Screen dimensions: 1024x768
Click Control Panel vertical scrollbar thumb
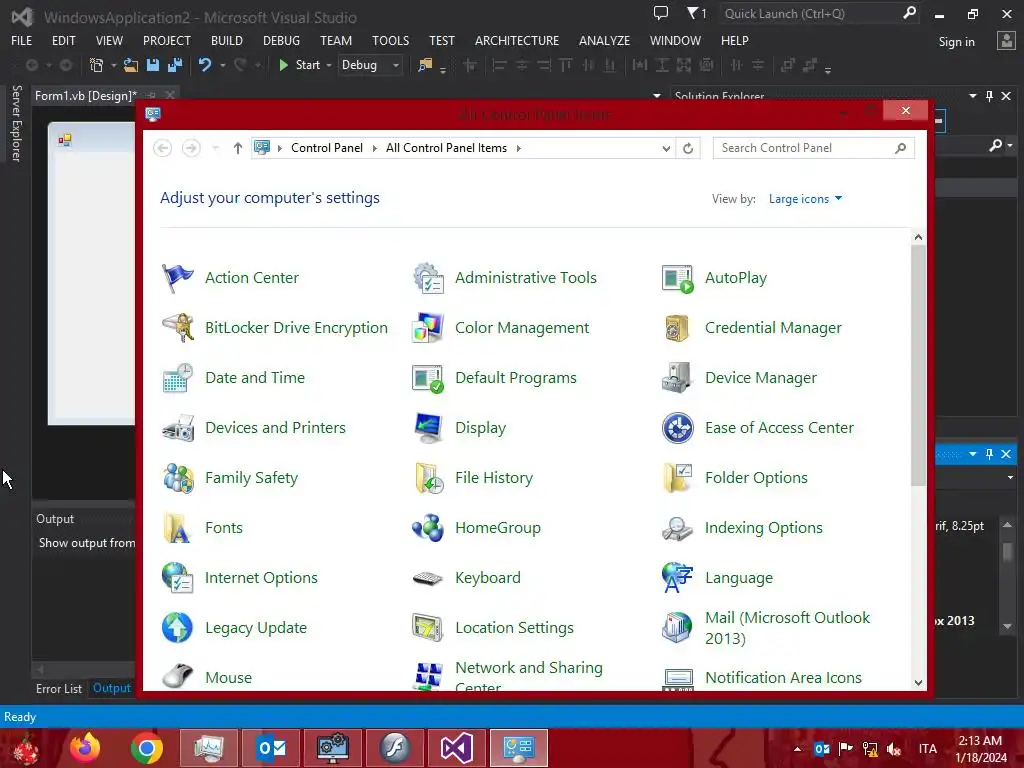point(918,366)
